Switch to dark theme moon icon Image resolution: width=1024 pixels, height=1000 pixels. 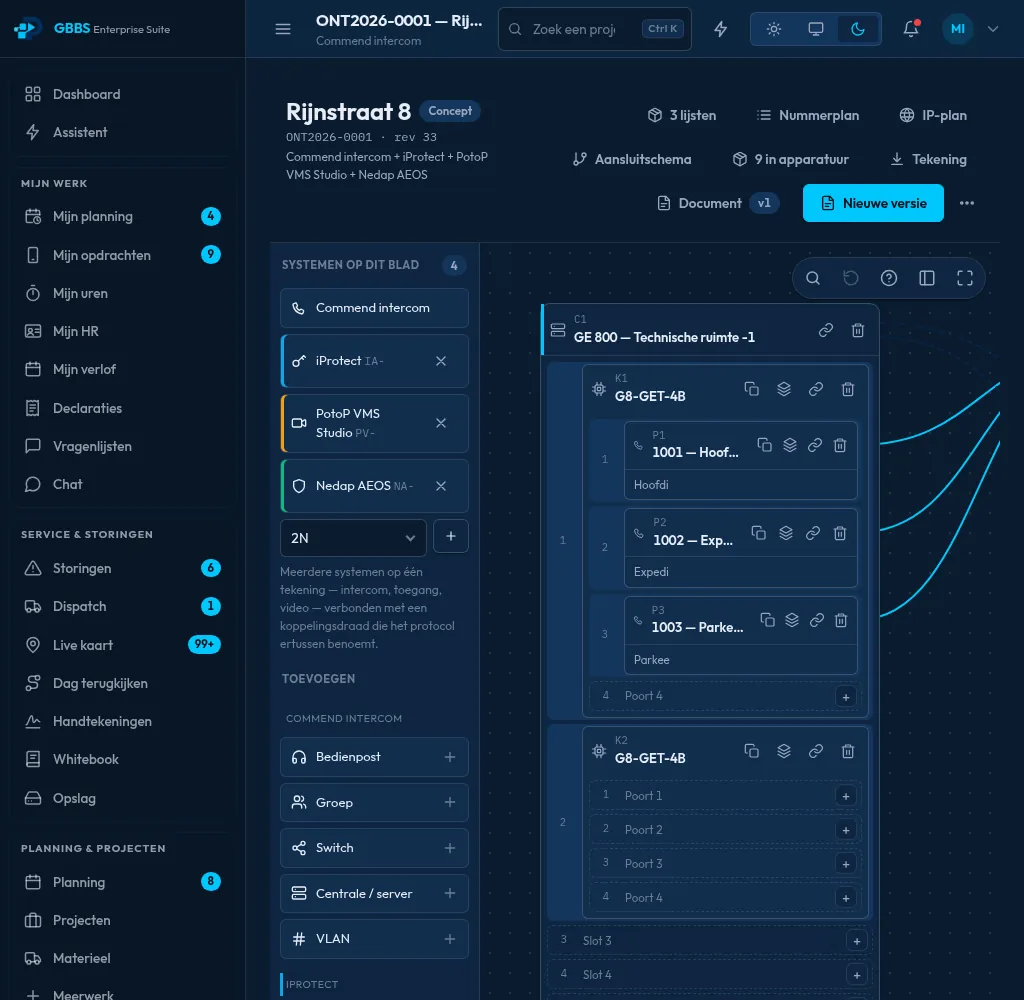857,29
